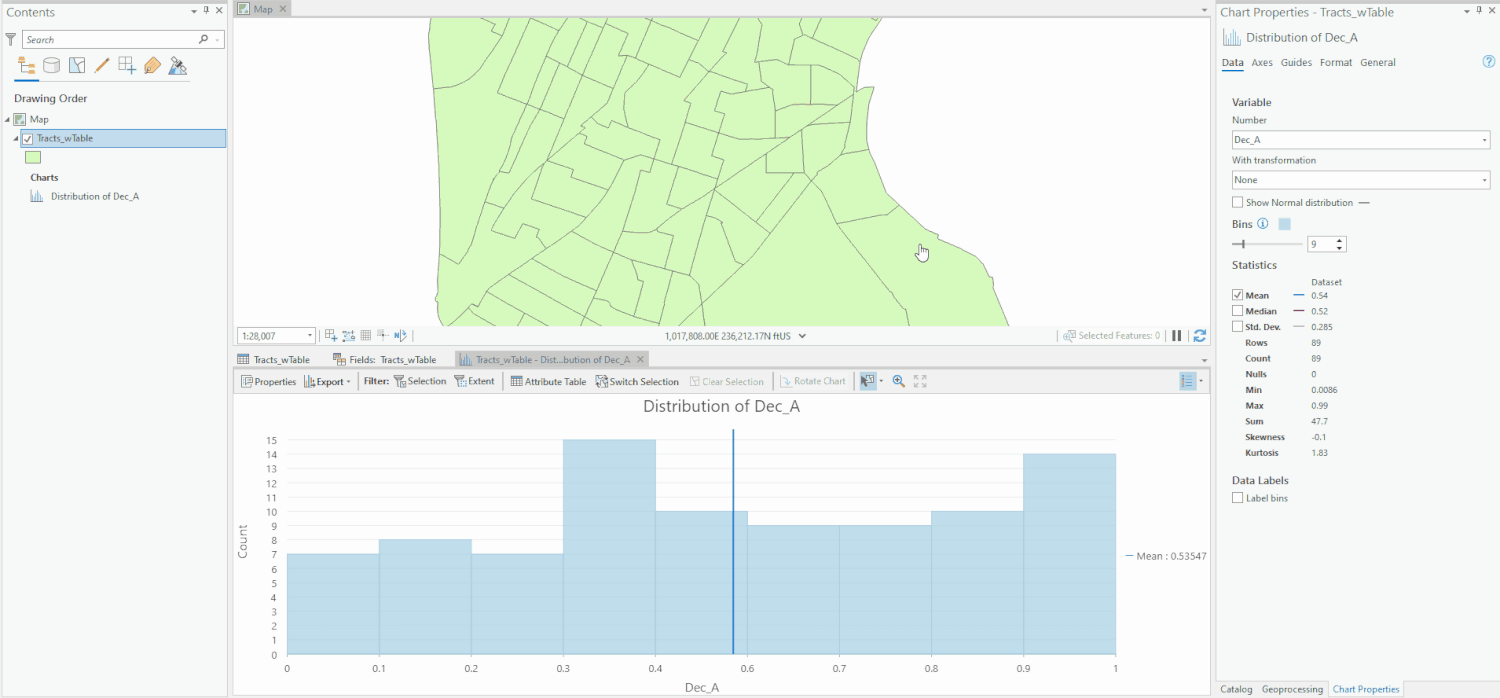
Task: Switch to List By Data Source view
Action: [51, 66]
